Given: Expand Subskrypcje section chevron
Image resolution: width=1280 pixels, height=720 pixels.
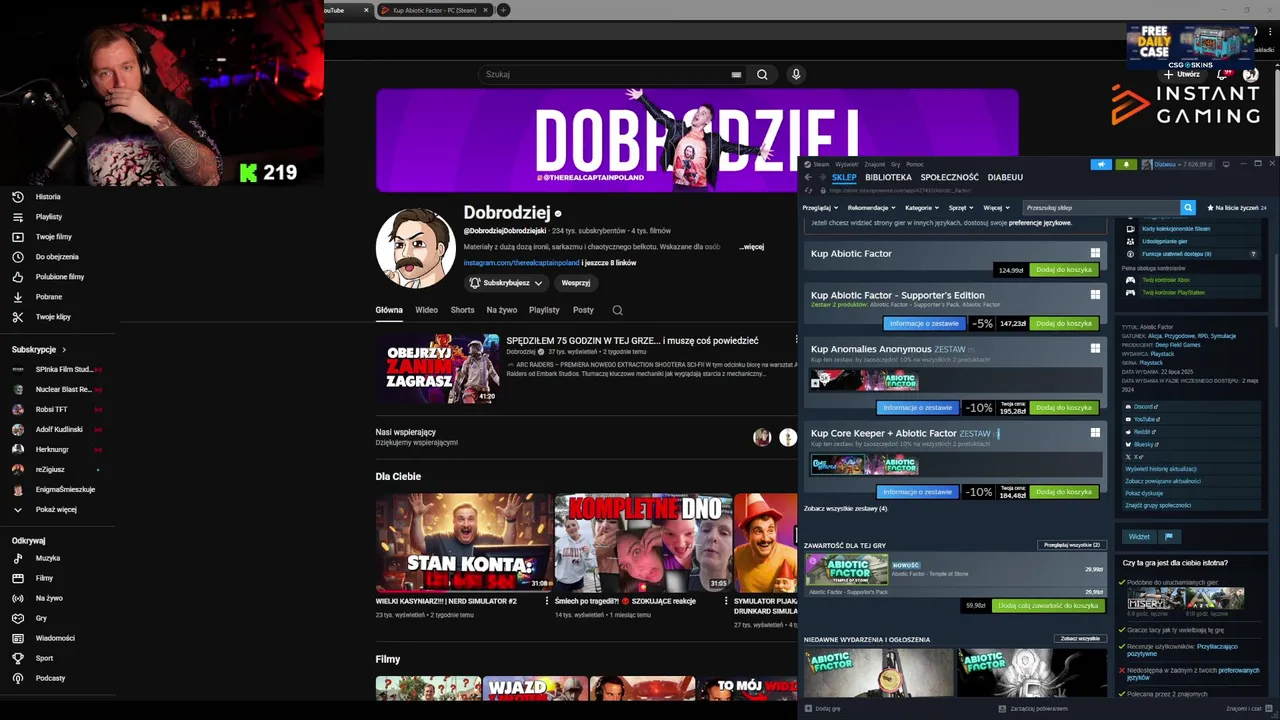Looking at the screenshot, I should point(64,350).
